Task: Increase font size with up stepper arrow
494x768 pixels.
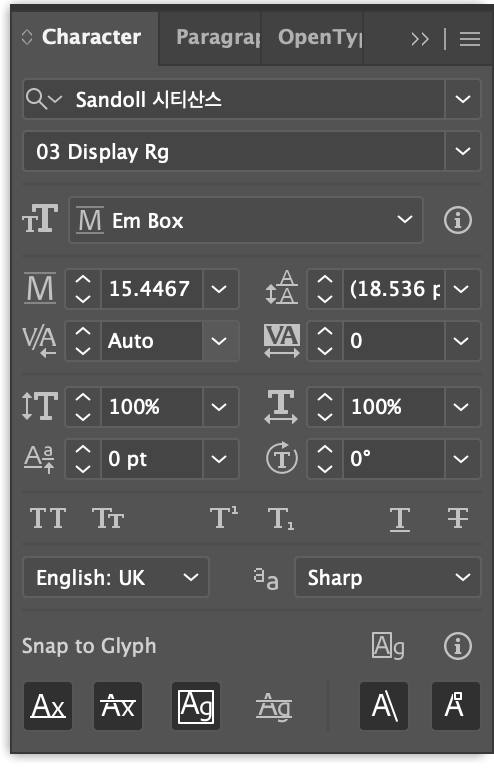Action: pyautogui.click(x=83, y=280)
